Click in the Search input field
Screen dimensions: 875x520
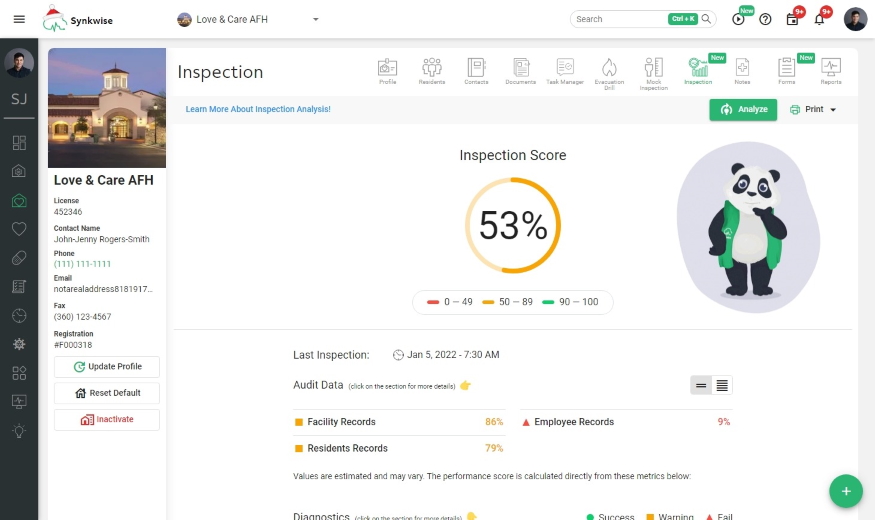point(618,19)
